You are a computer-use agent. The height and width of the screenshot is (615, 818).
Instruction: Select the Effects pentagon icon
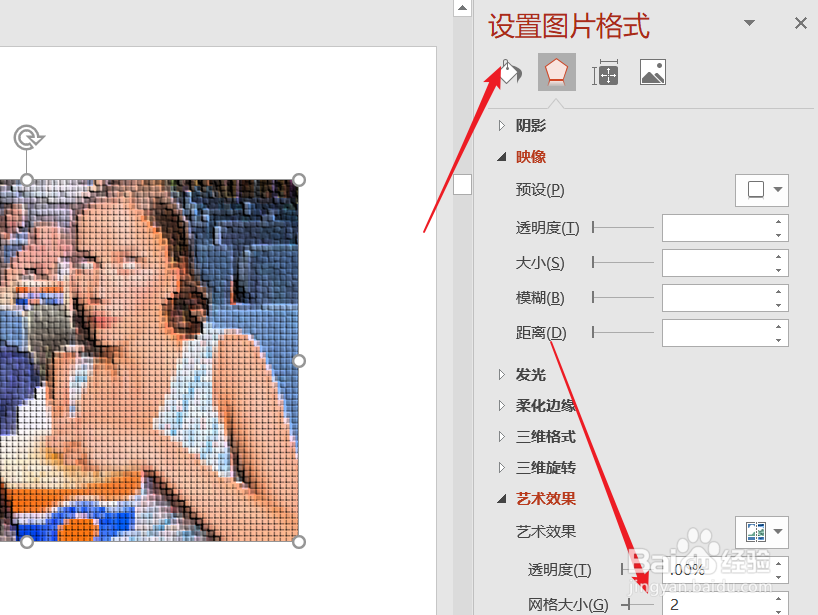(x=556, y=71)
